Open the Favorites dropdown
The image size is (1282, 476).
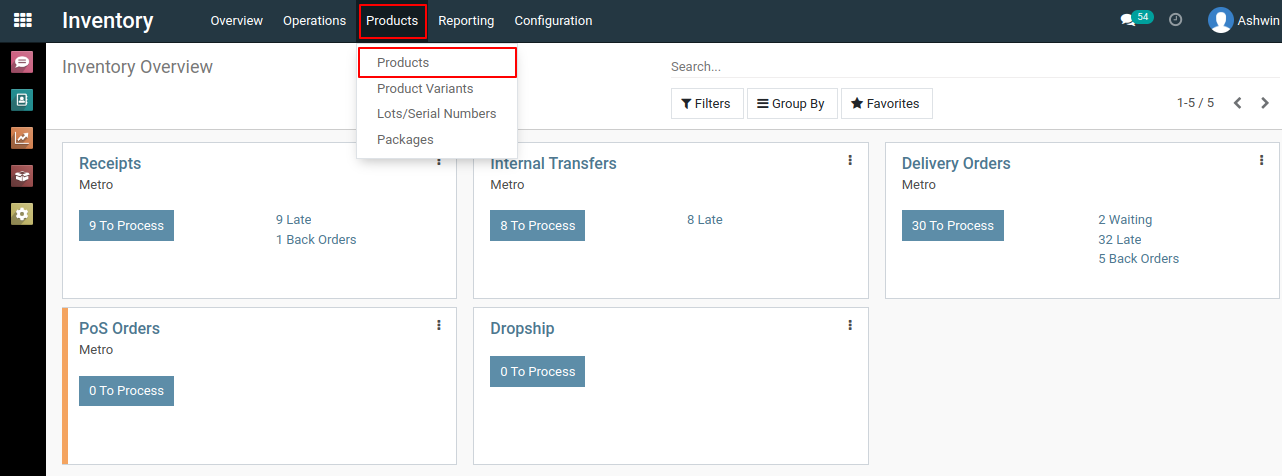tap(887, 103)
